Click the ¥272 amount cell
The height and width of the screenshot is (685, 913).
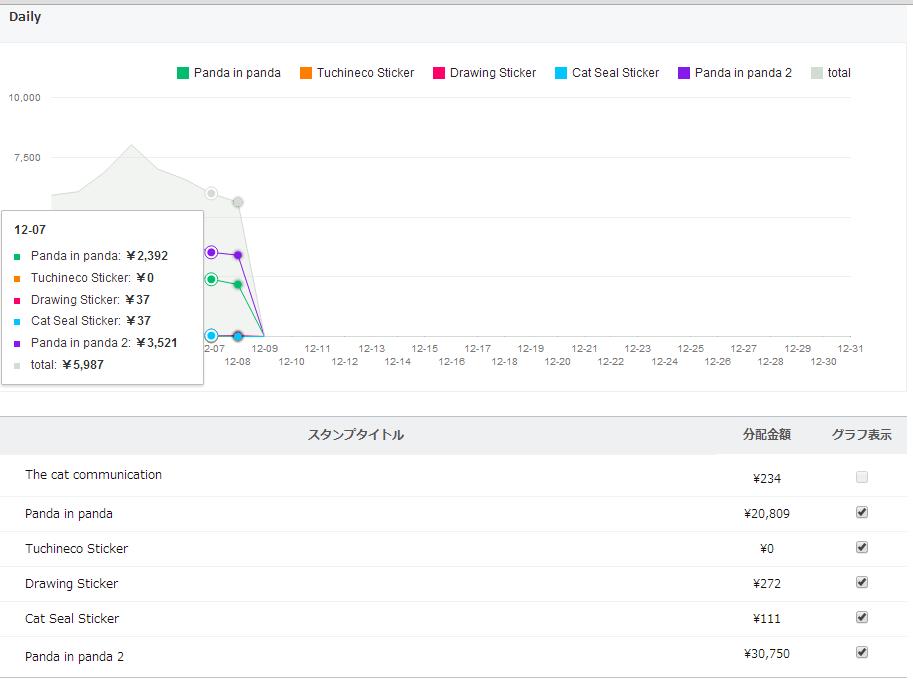766,584
